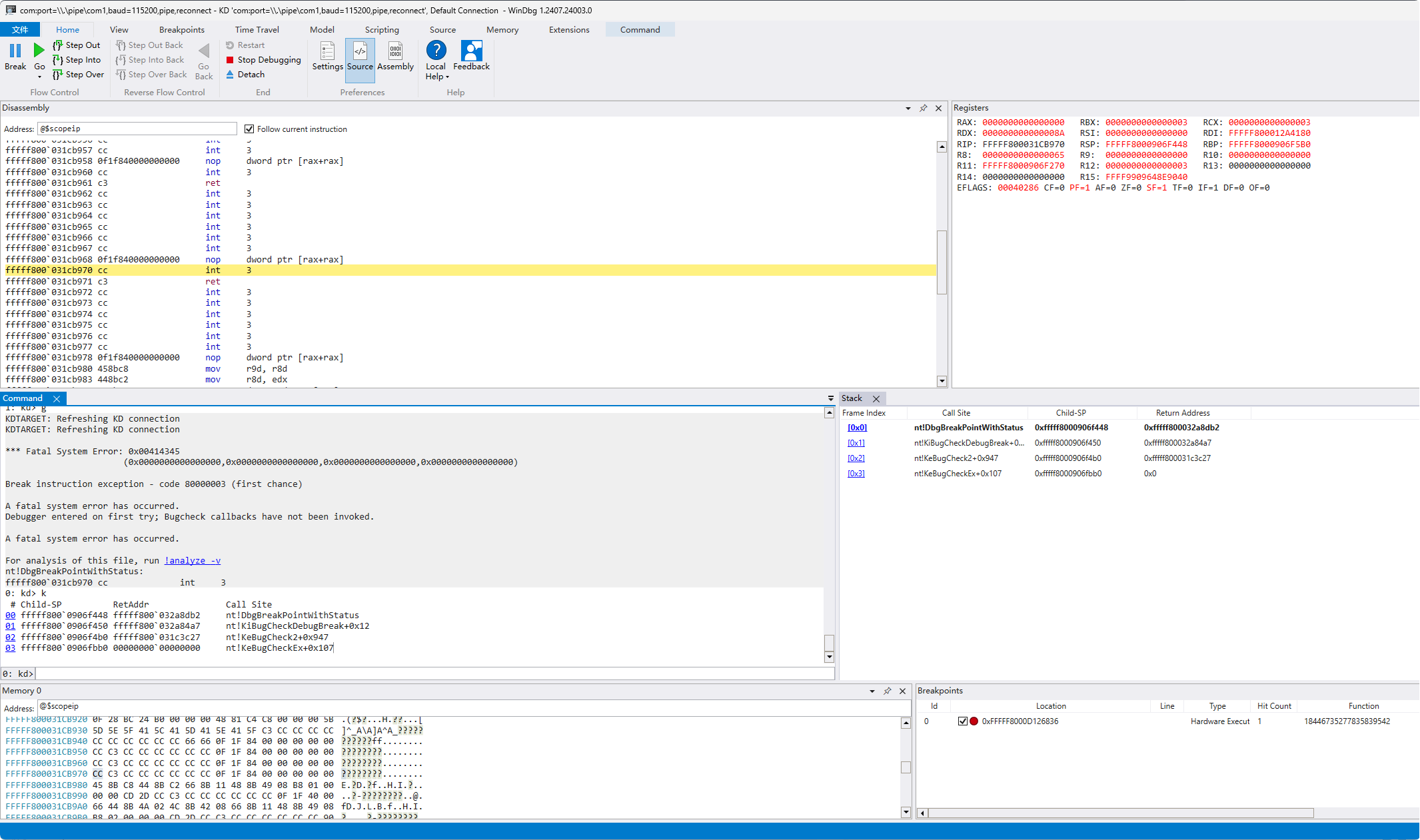
Task: Click frame 00 link in command output
Action: [x=11, y=616]
